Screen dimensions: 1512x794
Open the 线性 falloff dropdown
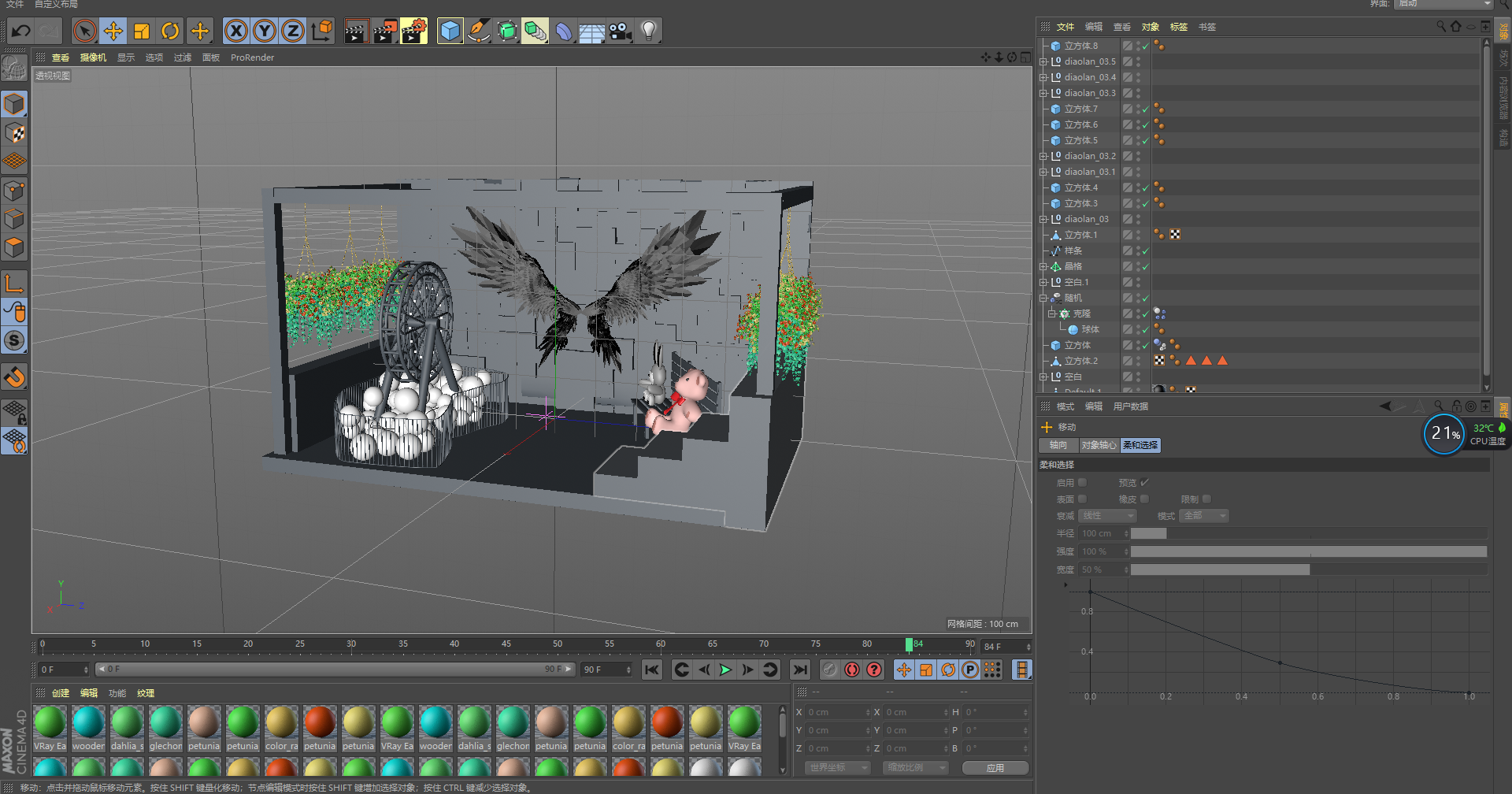click(1107, 516)
